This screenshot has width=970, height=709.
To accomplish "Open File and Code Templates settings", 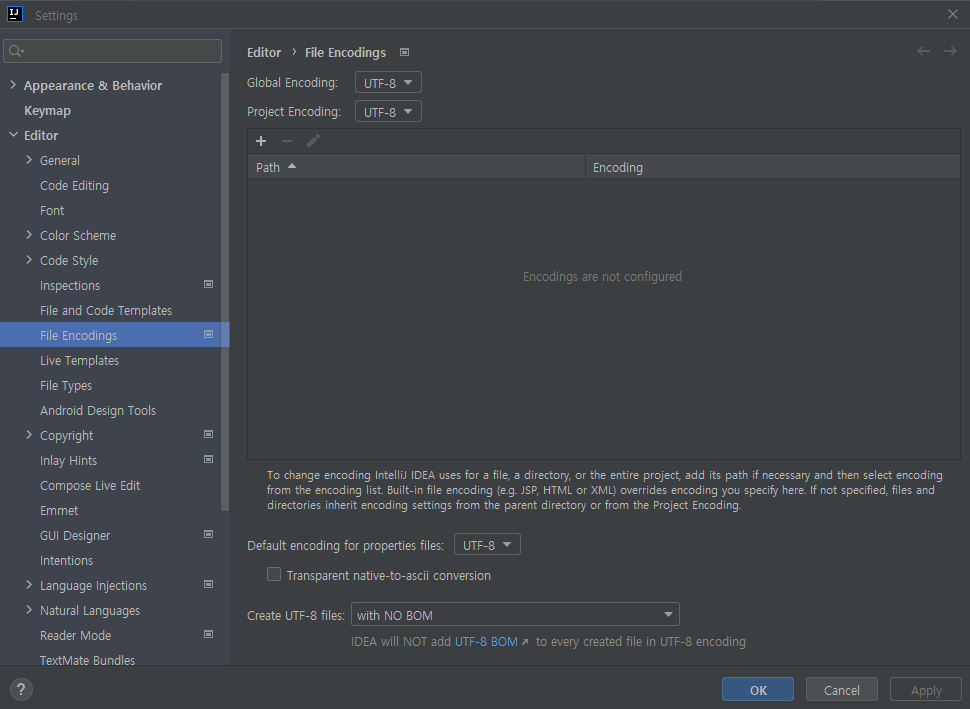I will pyautogui.click(x=106, y=311).
